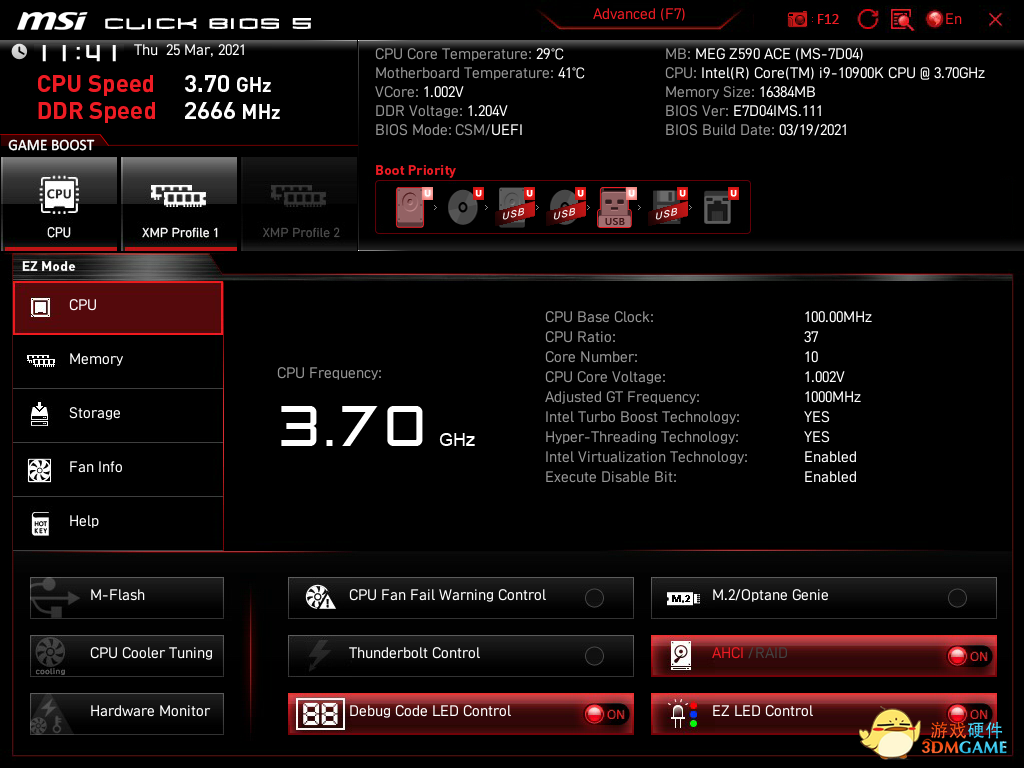Select the USB floppy boot icon

667,207
